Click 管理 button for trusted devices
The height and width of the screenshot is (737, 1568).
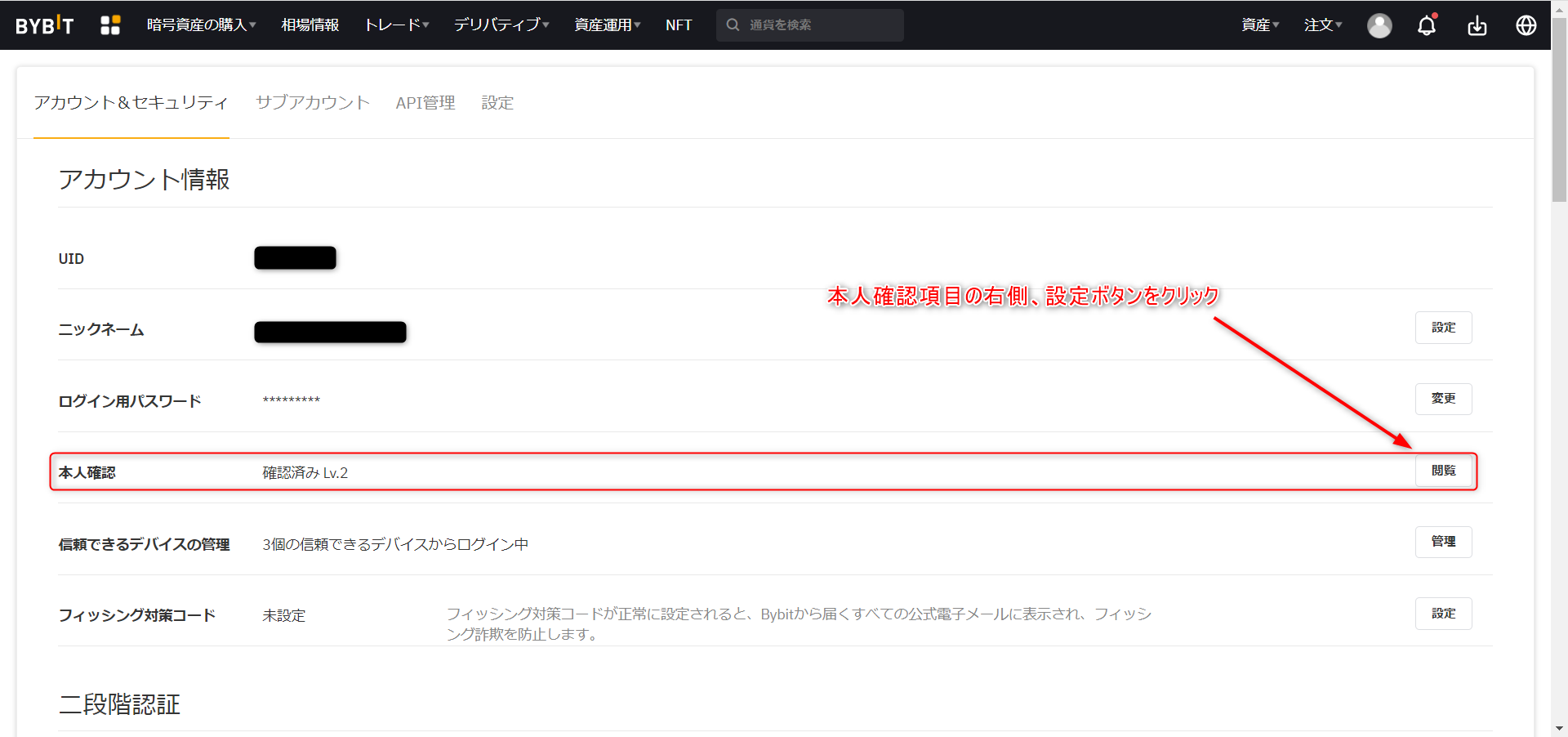1443,542
